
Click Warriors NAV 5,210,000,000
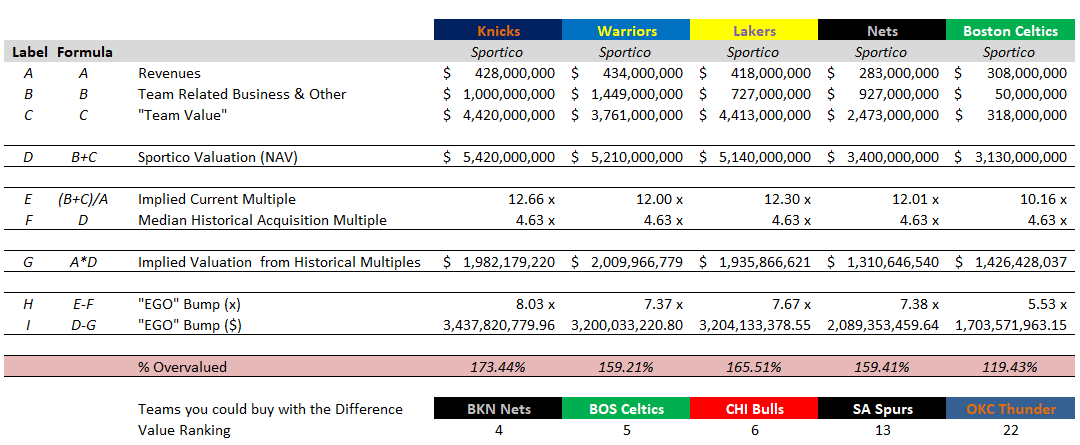pyautogui.click(x=637, y=158)
